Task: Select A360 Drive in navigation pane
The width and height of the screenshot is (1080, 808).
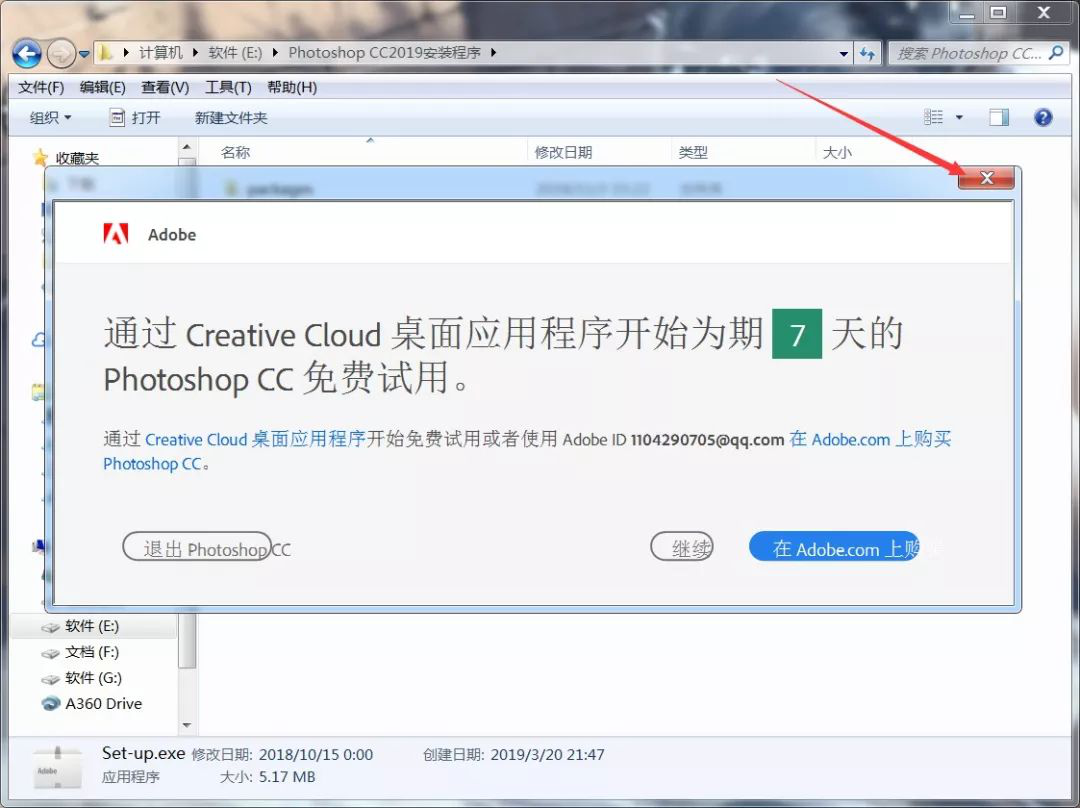Action: 103,704
